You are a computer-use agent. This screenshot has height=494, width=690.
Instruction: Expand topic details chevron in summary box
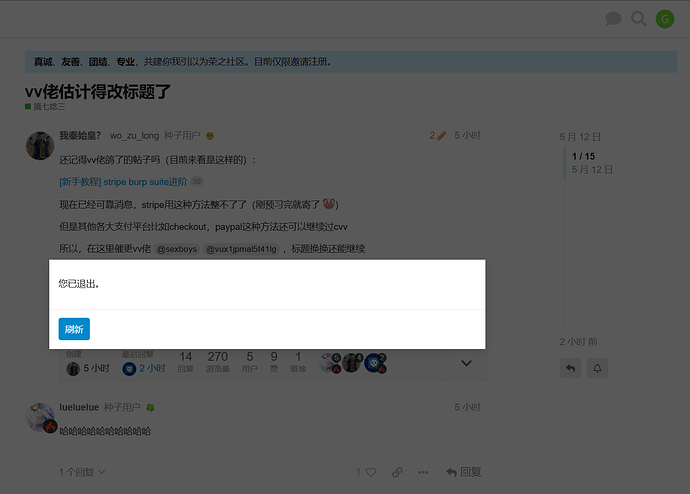pyautogui.click(x=466, y=363)
